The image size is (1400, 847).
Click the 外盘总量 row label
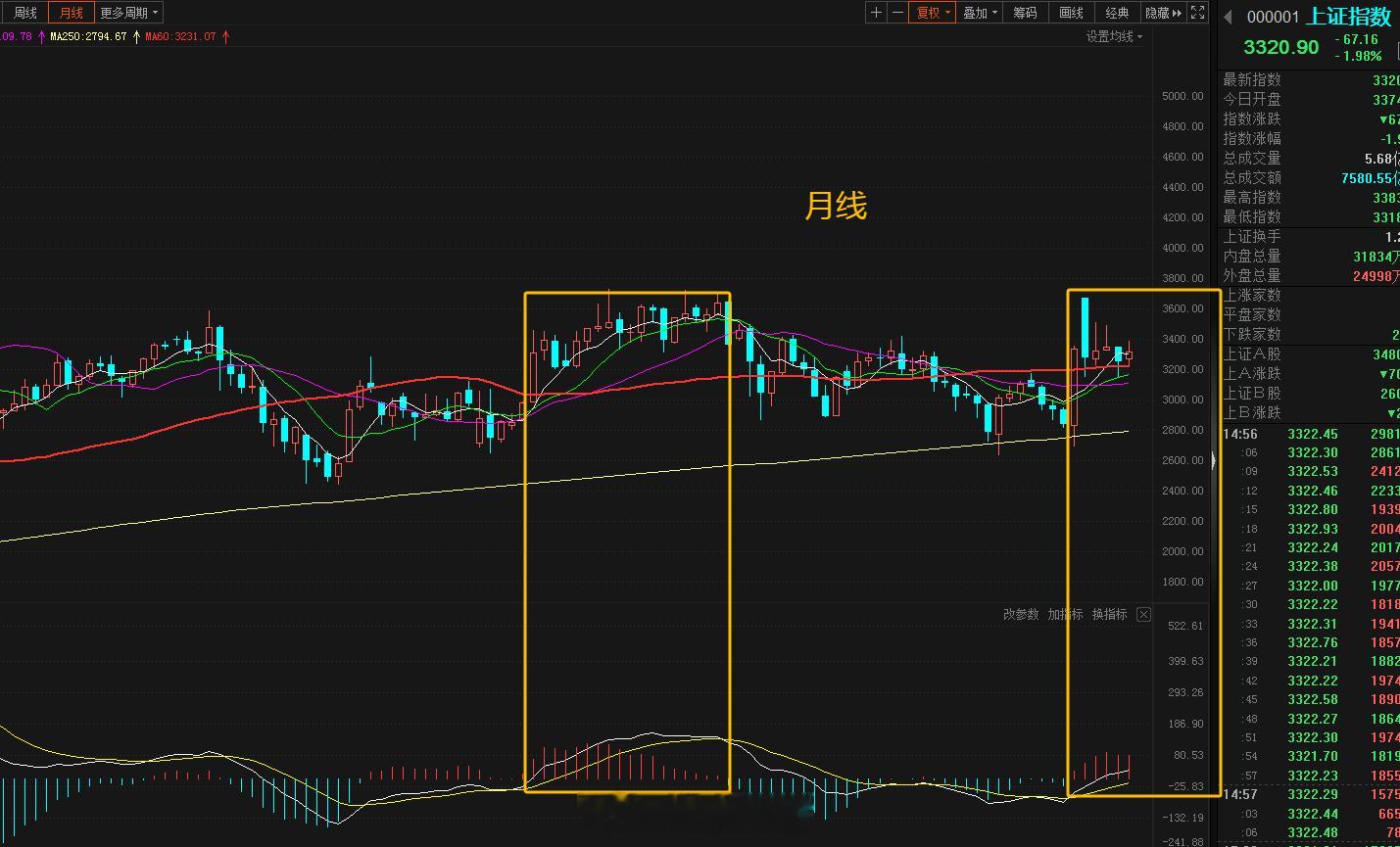(1251, 275)
